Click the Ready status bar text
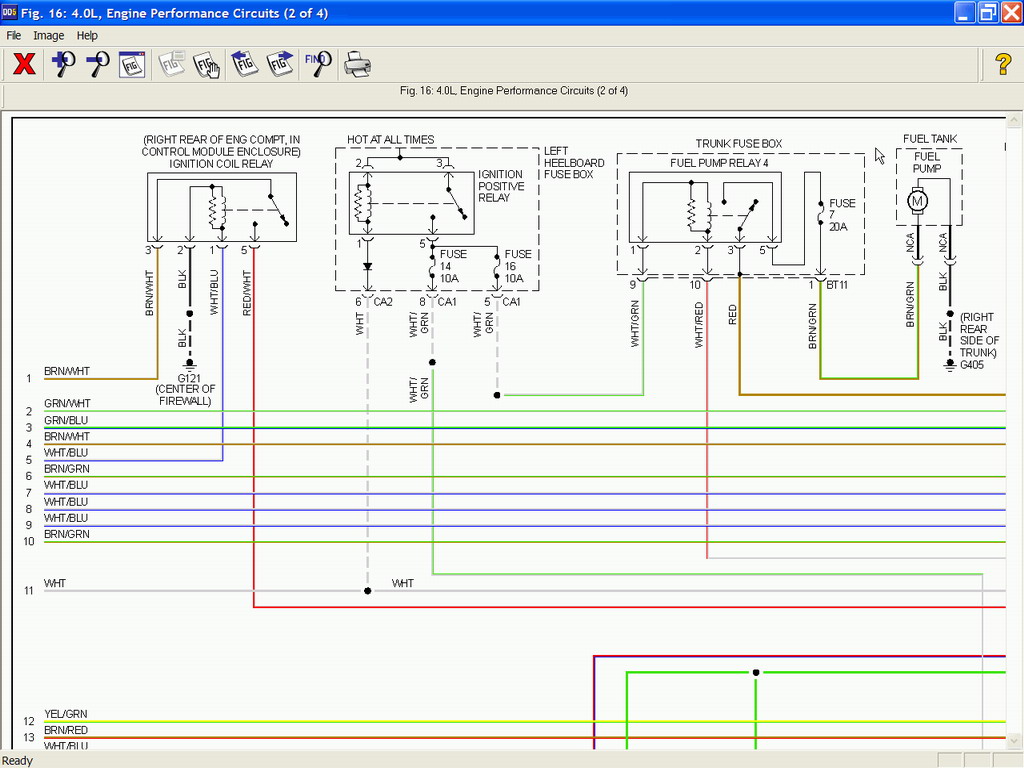Viewport: 1024px width, 768px height. 18,761
